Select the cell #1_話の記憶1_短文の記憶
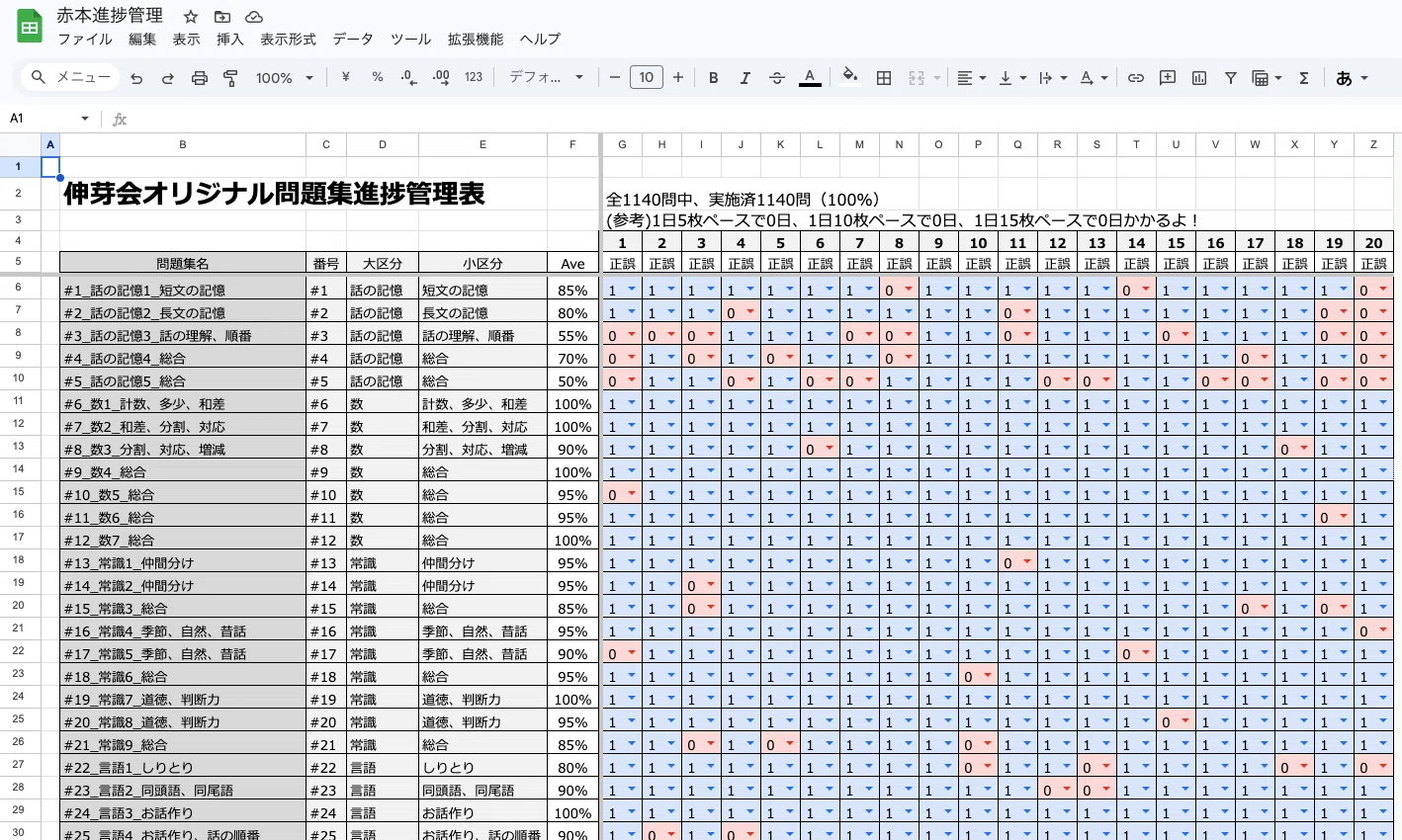This screenshot has width=1402, height=840. click(x=183, y=290)
